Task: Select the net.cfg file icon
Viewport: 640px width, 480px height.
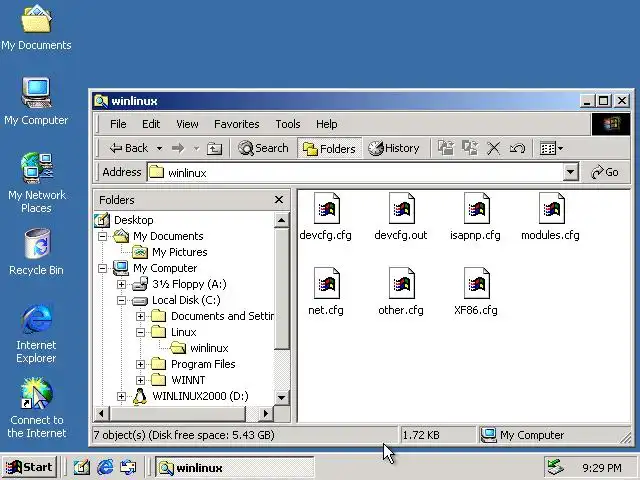Action: pyautogui.click(x=327, y=283)
